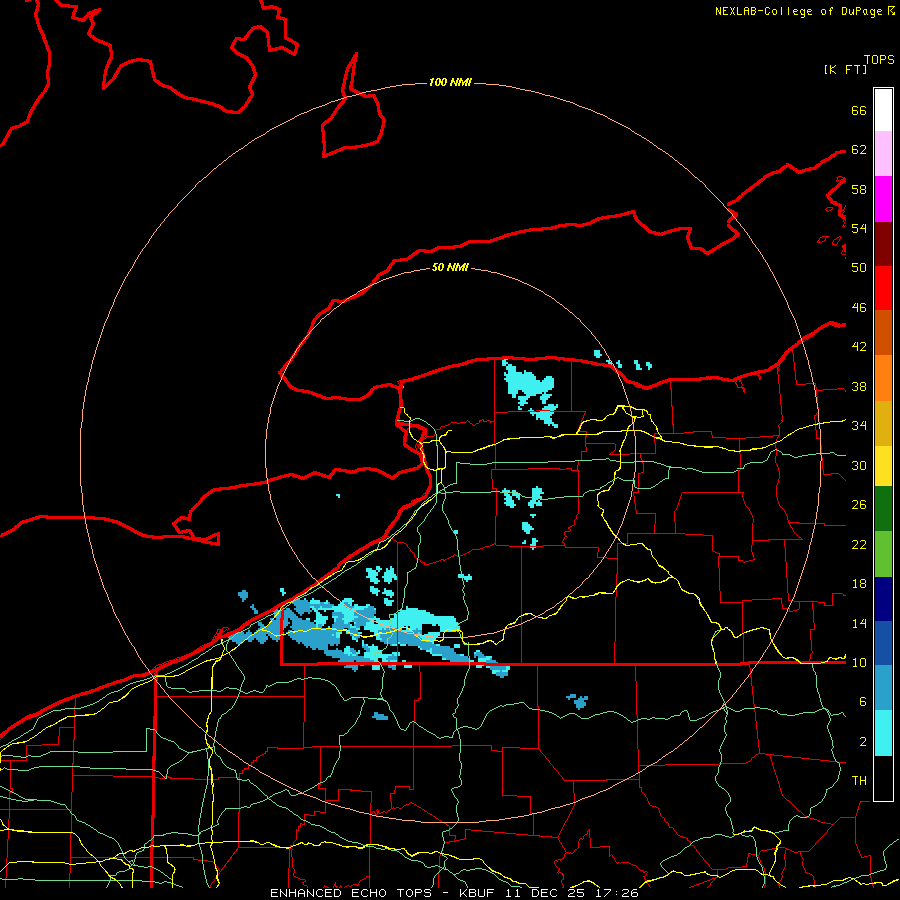Pick the dark orange legend swatch

[883, 333]
